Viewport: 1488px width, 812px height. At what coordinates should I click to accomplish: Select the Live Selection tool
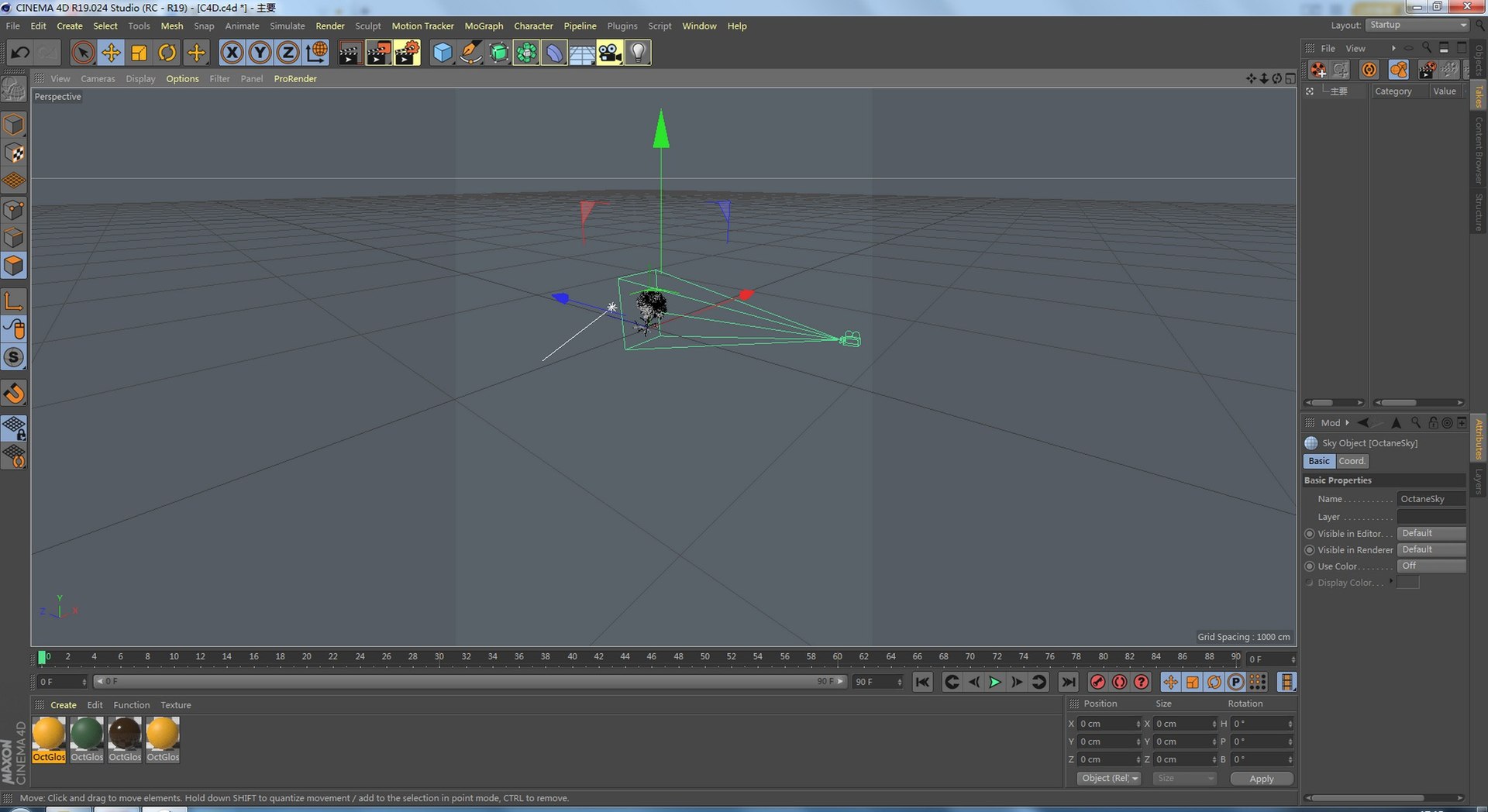point(83,53)
